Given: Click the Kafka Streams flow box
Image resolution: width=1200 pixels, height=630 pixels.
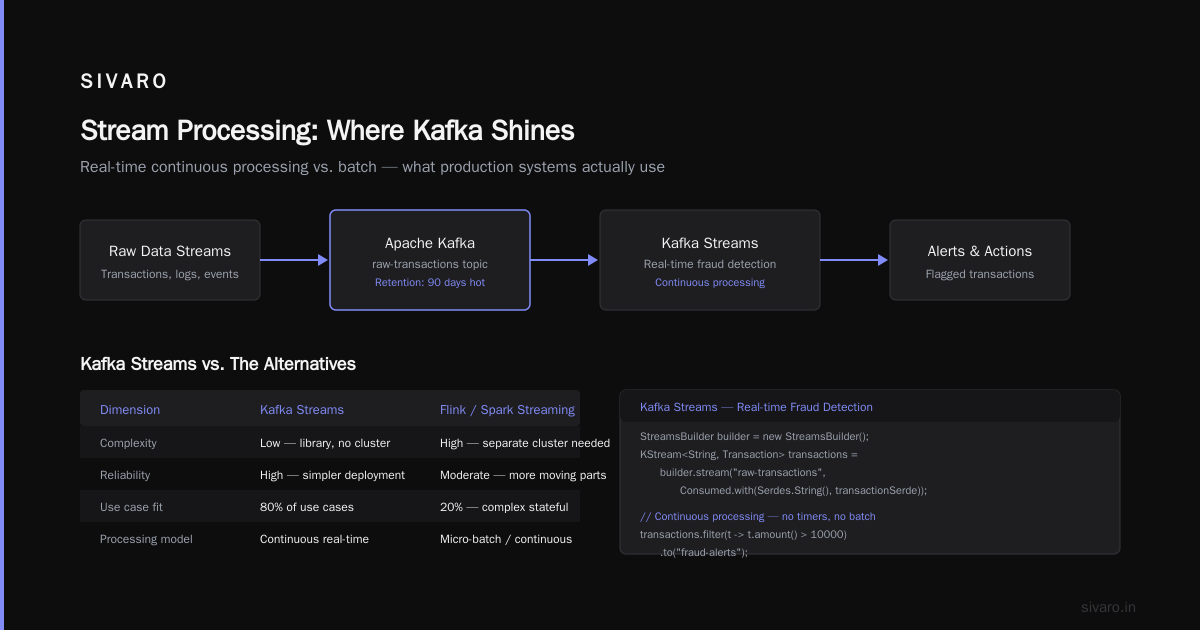Looking at the screenshot, I should tap(710, 260).
